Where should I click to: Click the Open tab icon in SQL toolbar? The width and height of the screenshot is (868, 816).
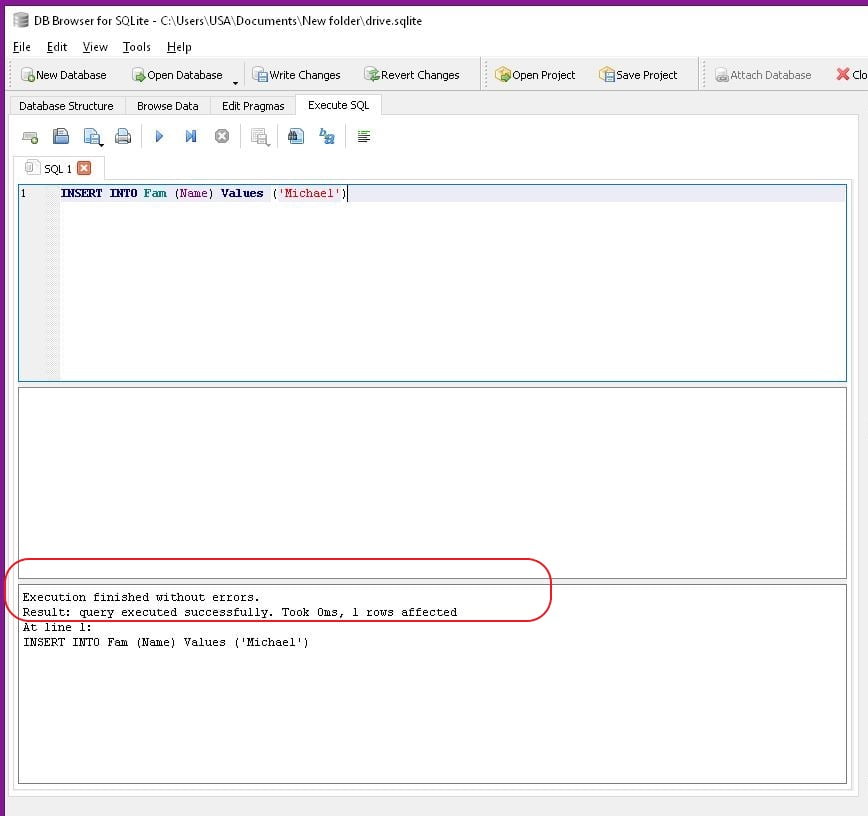(30, 137)
